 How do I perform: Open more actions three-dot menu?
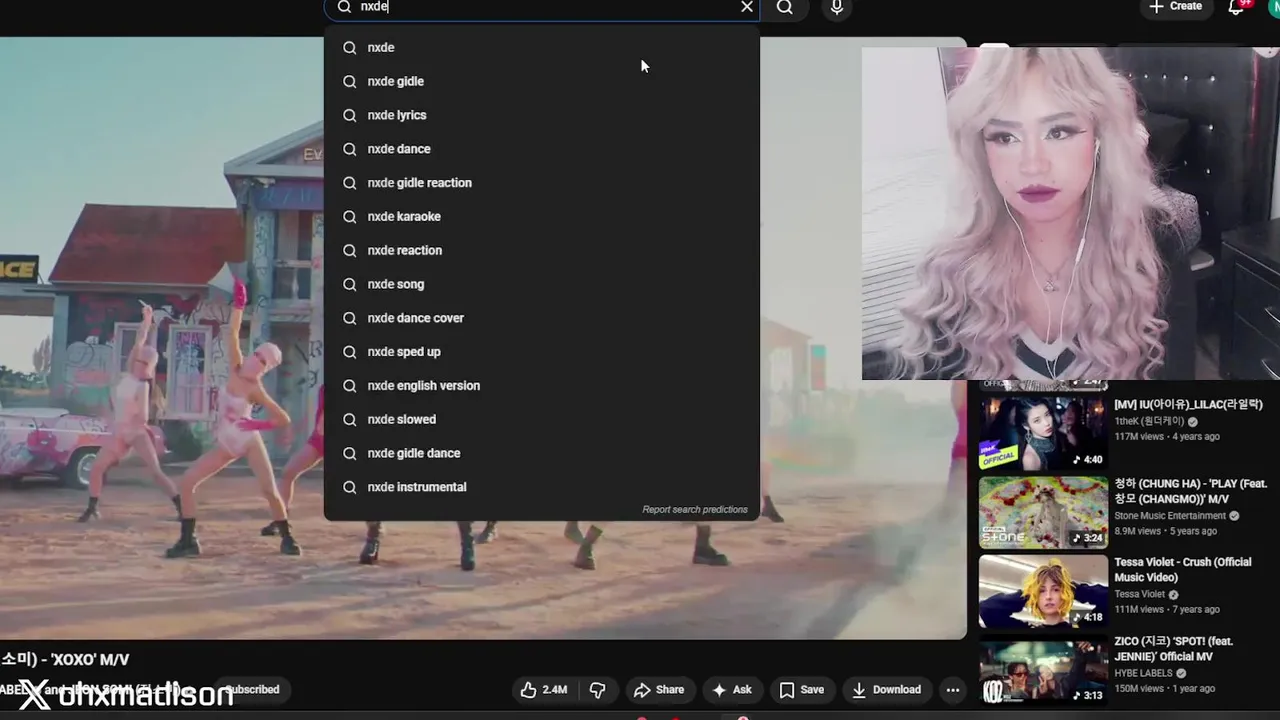(x=953, y=690)
